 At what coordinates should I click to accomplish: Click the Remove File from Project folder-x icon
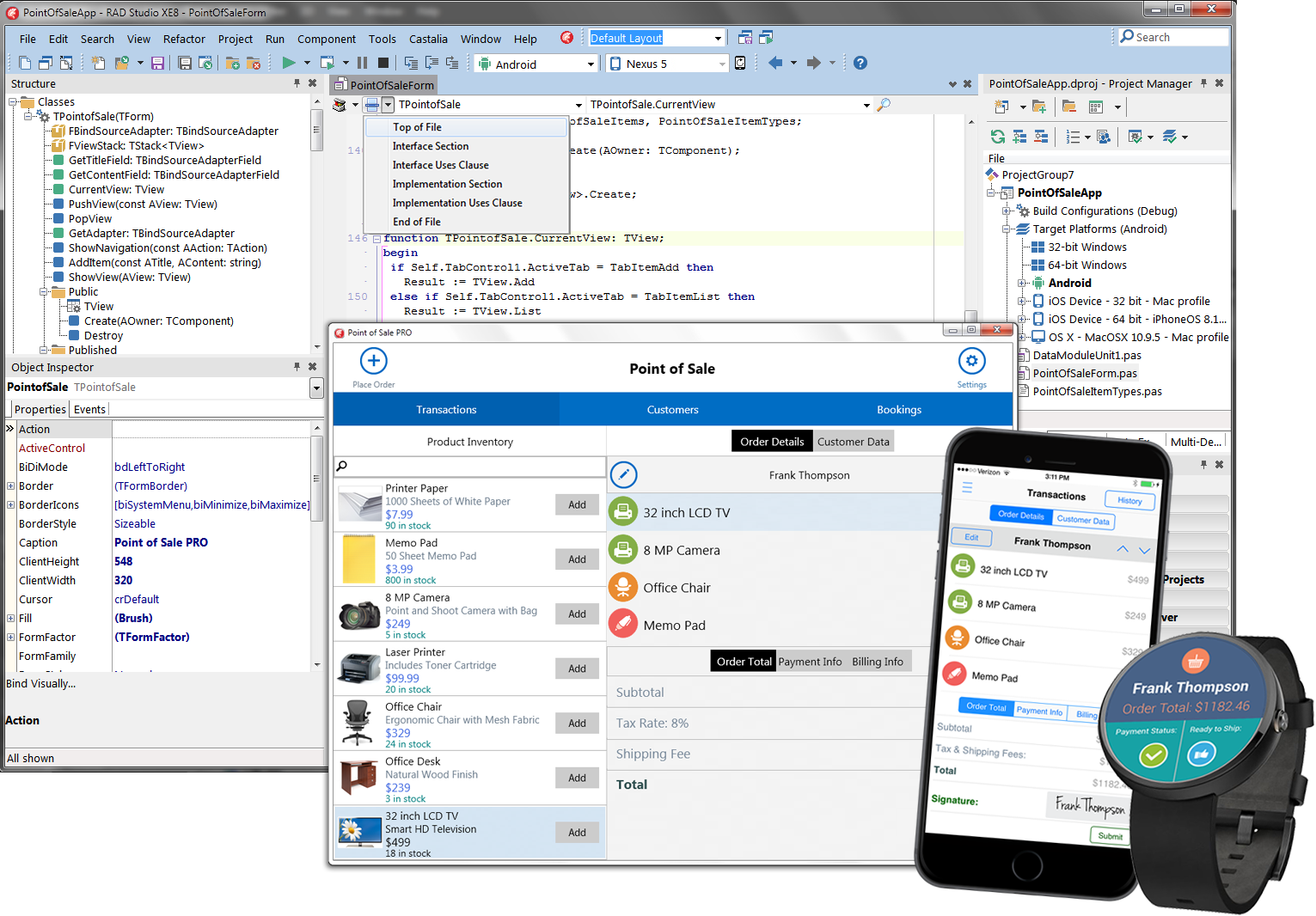tap(254, 63)
